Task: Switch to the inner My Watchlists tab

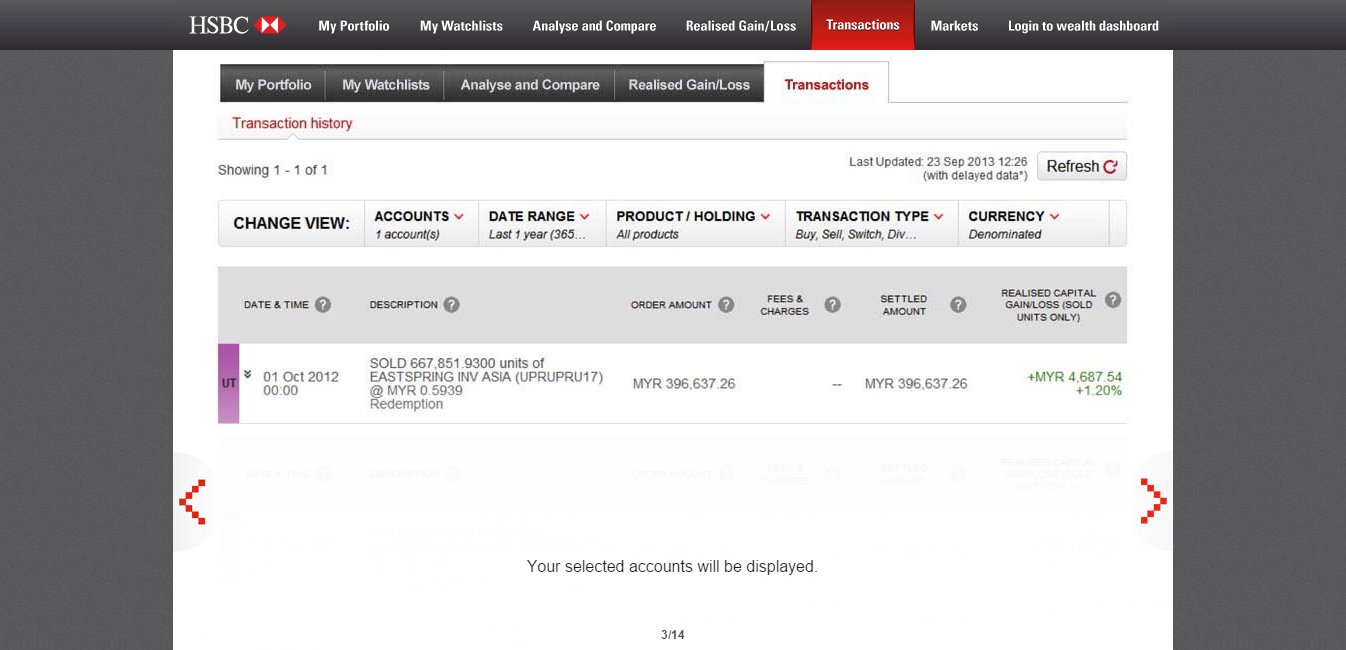Action: pos(385,85)
